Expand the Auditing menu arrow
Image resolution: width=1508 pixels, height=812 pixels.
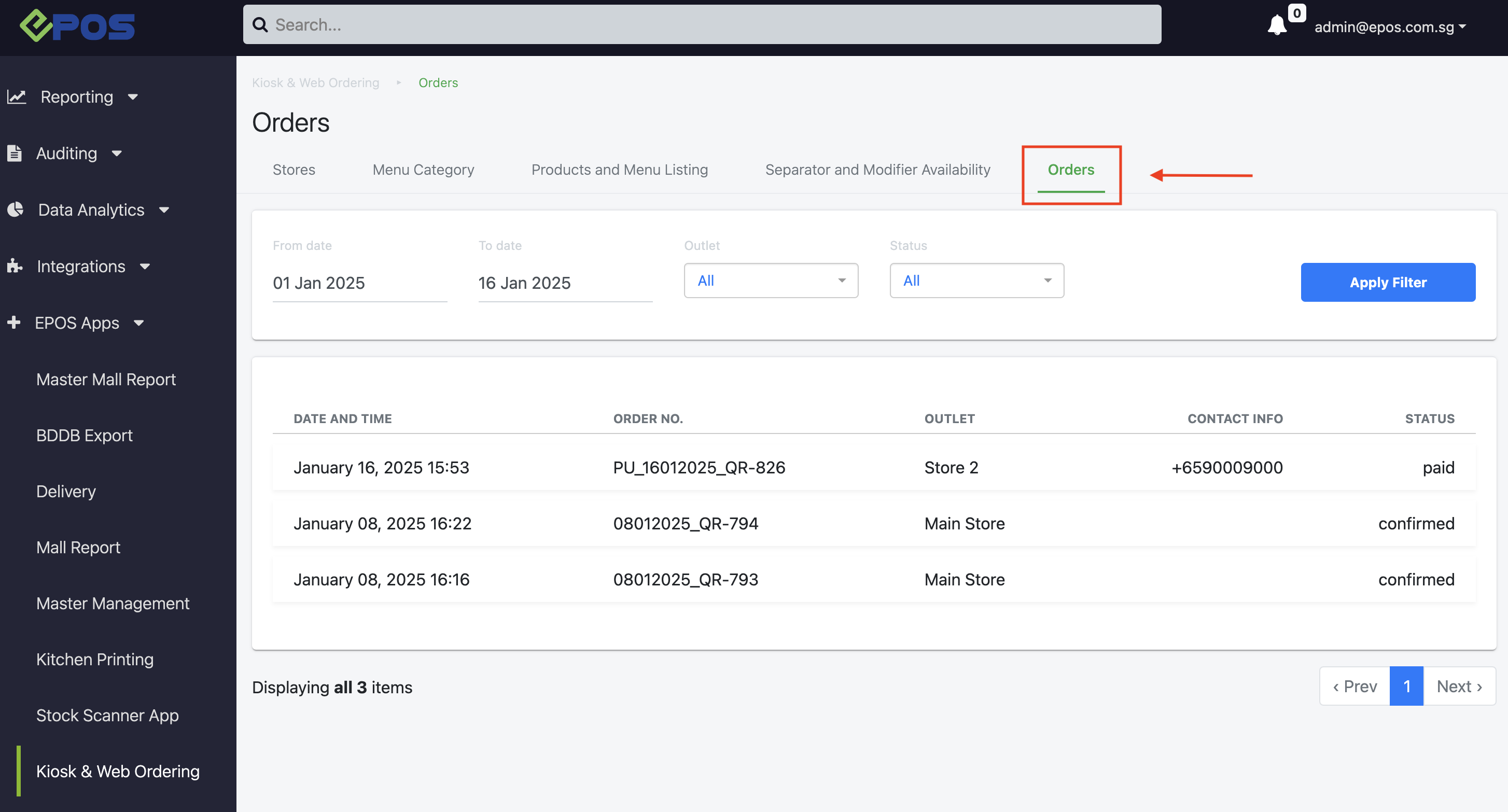[117, 153]
